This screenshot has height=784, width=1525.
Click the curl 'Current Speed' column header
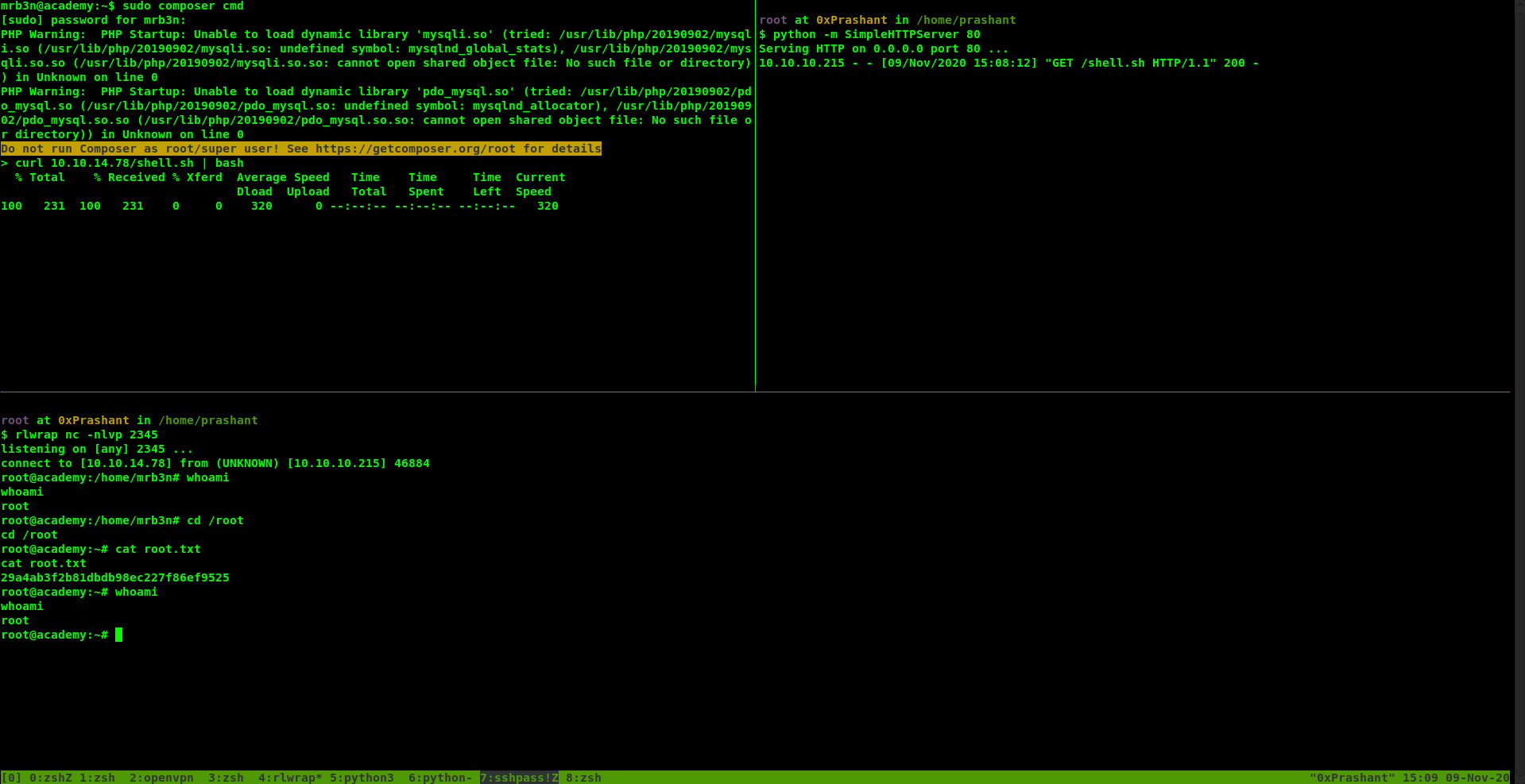[540, 184]
